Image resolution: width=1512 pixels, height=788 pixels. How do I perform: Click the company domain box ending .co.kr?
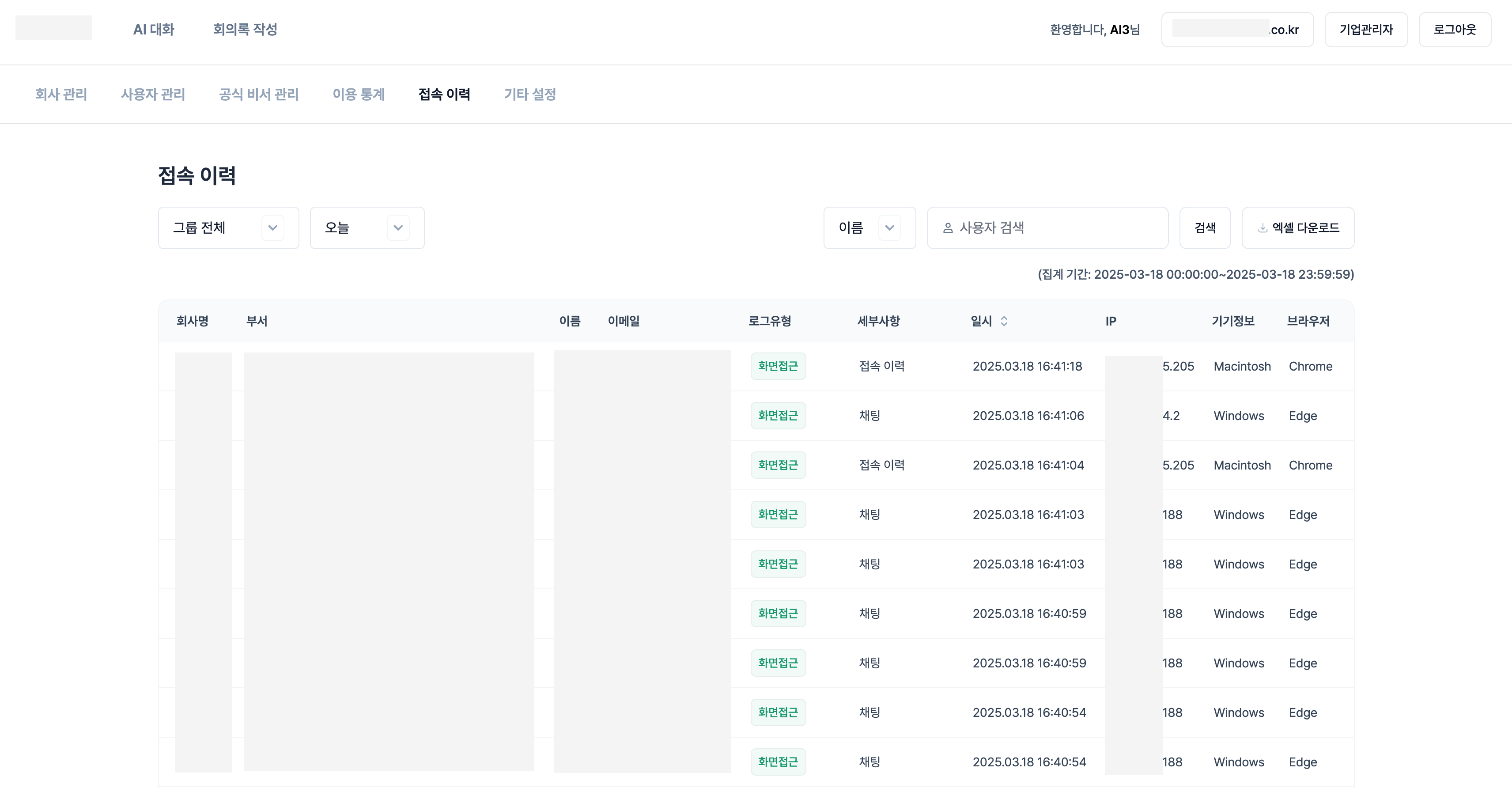(x=1237, y=29)
